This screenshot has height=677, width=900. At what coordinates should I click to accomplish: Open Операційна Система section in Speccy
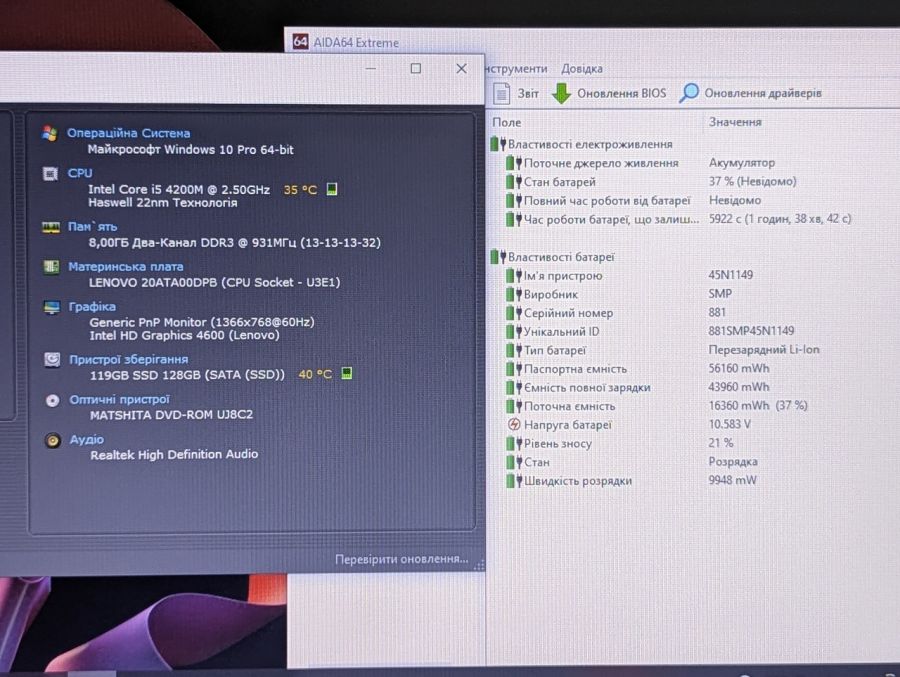click(128, 133)
